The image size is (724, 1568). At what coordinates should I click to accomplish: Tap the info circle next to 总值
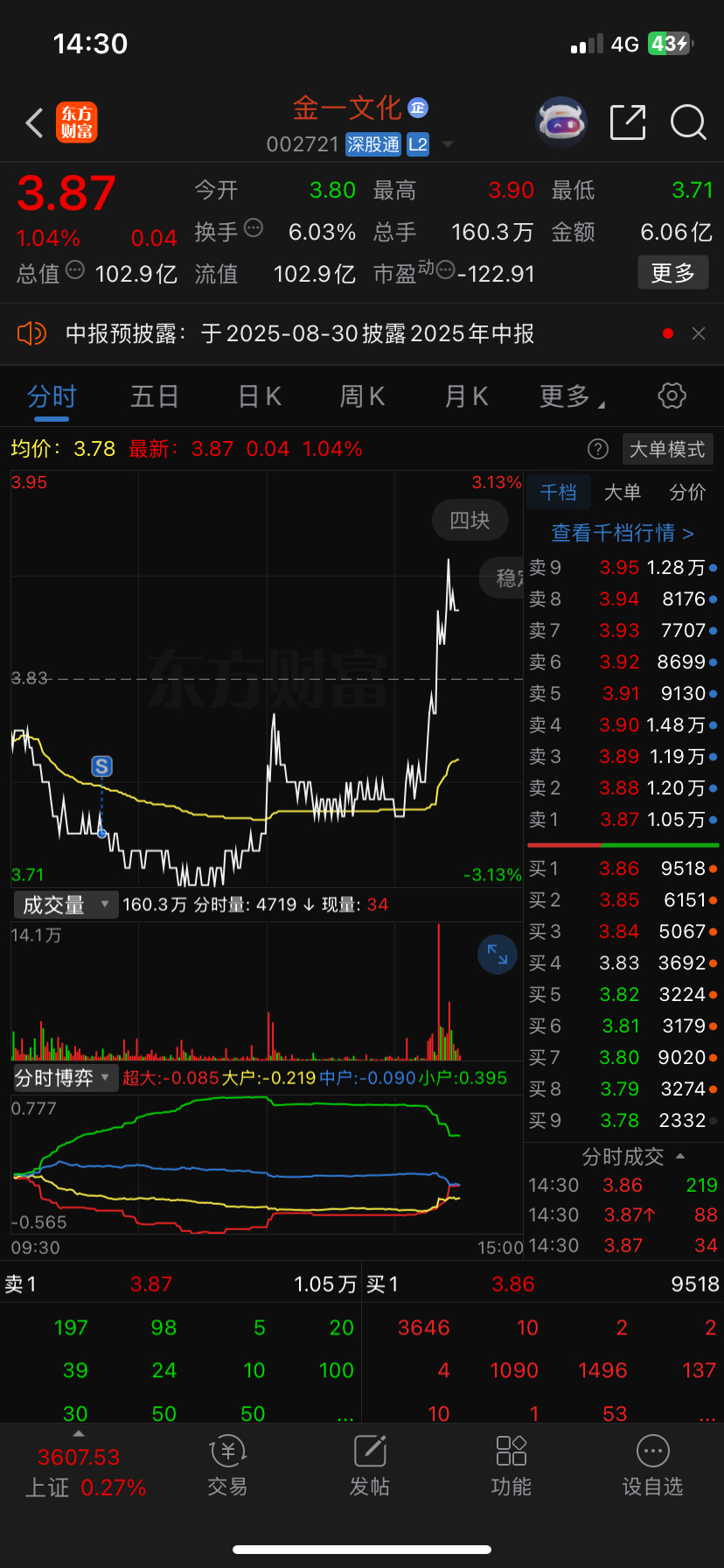point(75,270)
